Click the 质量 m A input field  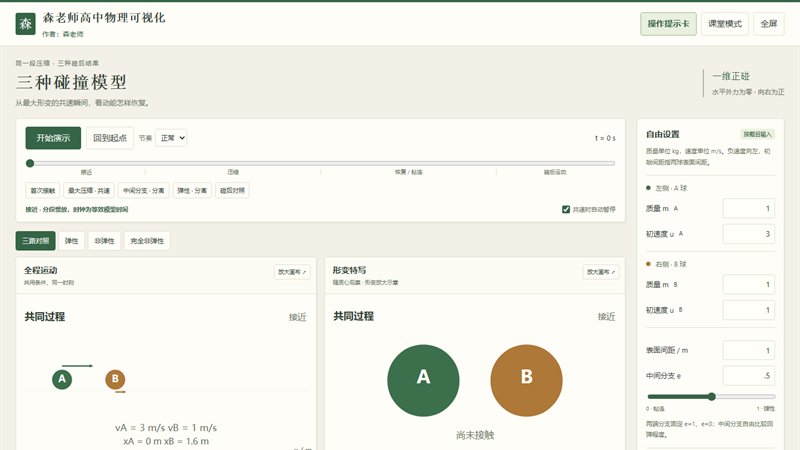748,208
